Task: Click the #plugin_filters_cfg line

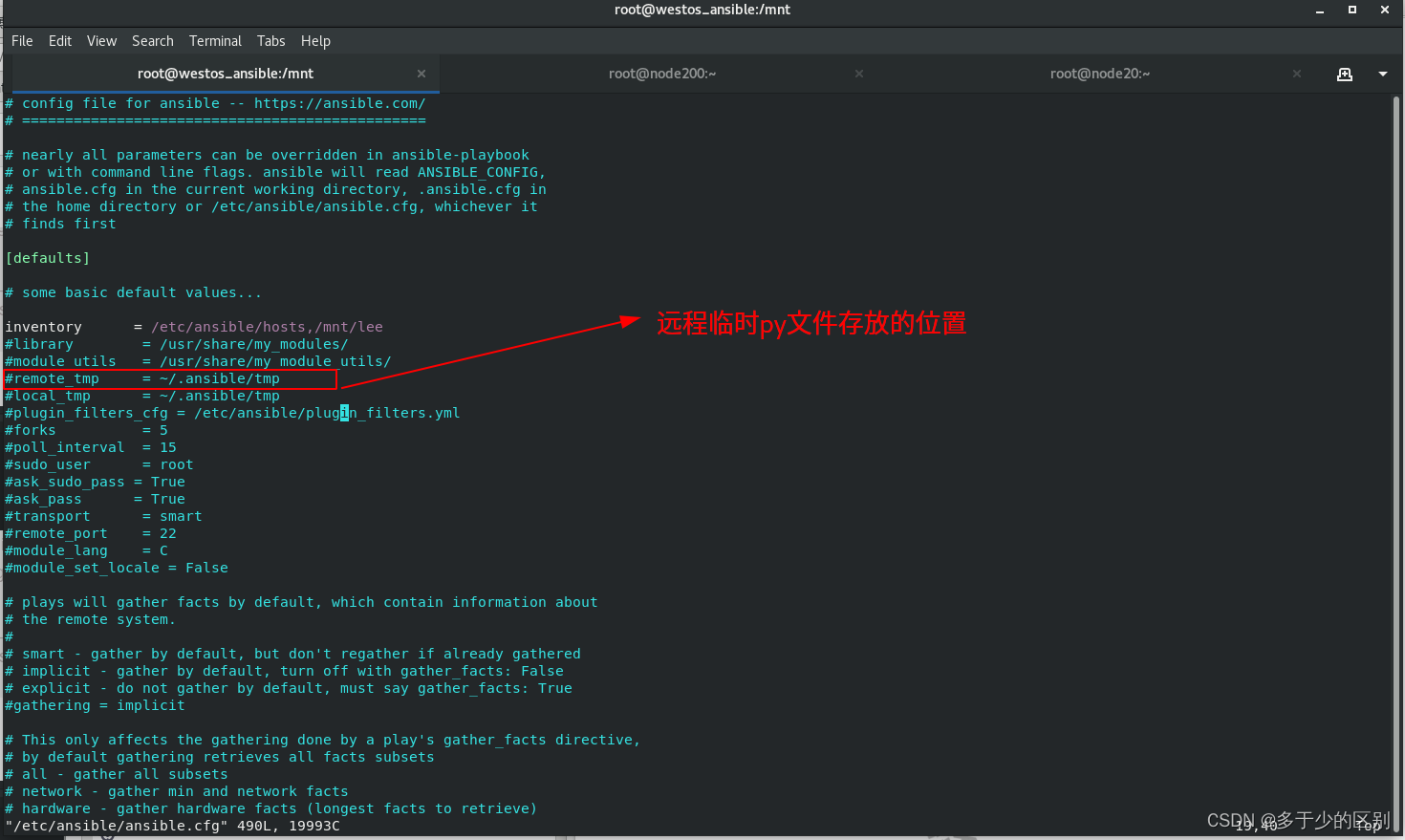Action: click(232, 413)
